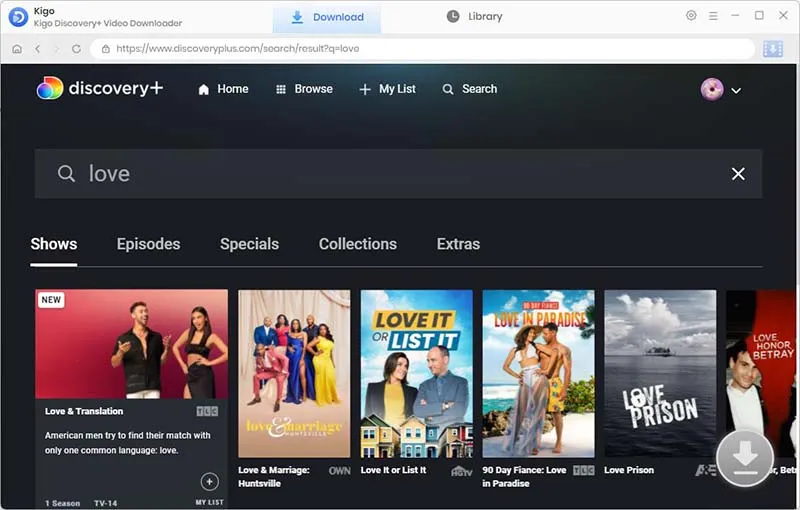Viewport: 800px width, 510px height.
Task: Maximize the Kigo window
Action: tap(759, 15)
